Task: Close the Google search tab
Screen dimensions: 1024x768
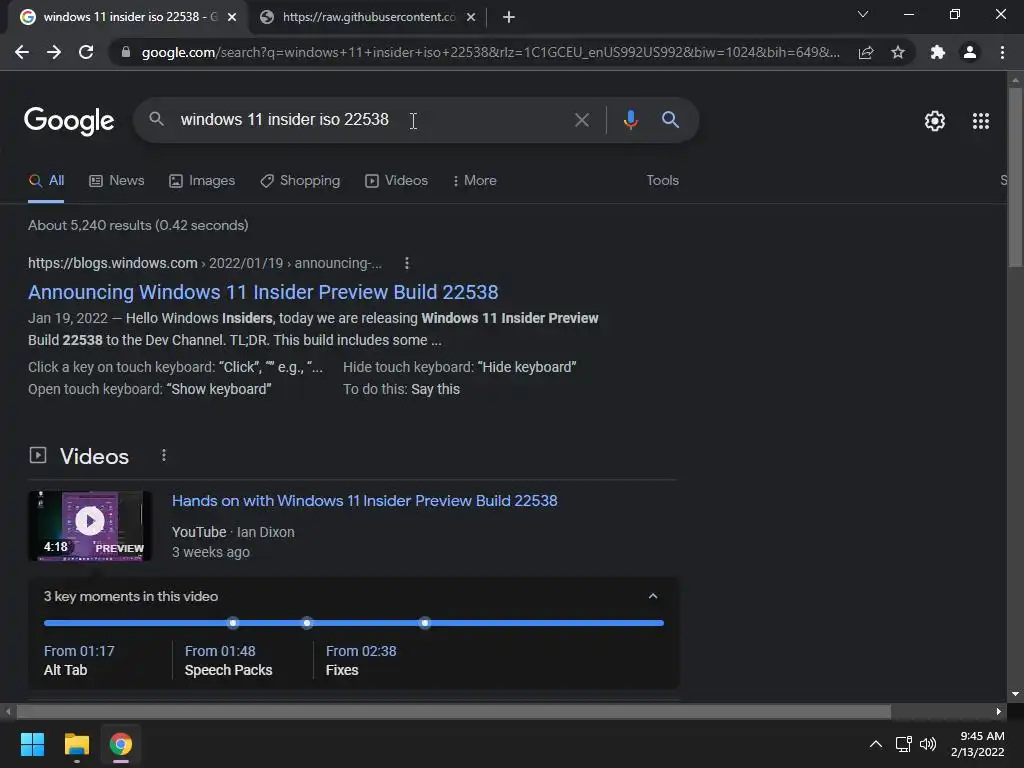Action: pyautogui.click(x=232, y=18)
